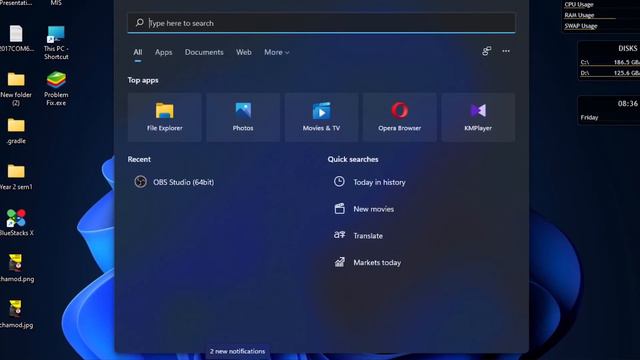Open search on phone/connected device icon

(486, 51)
